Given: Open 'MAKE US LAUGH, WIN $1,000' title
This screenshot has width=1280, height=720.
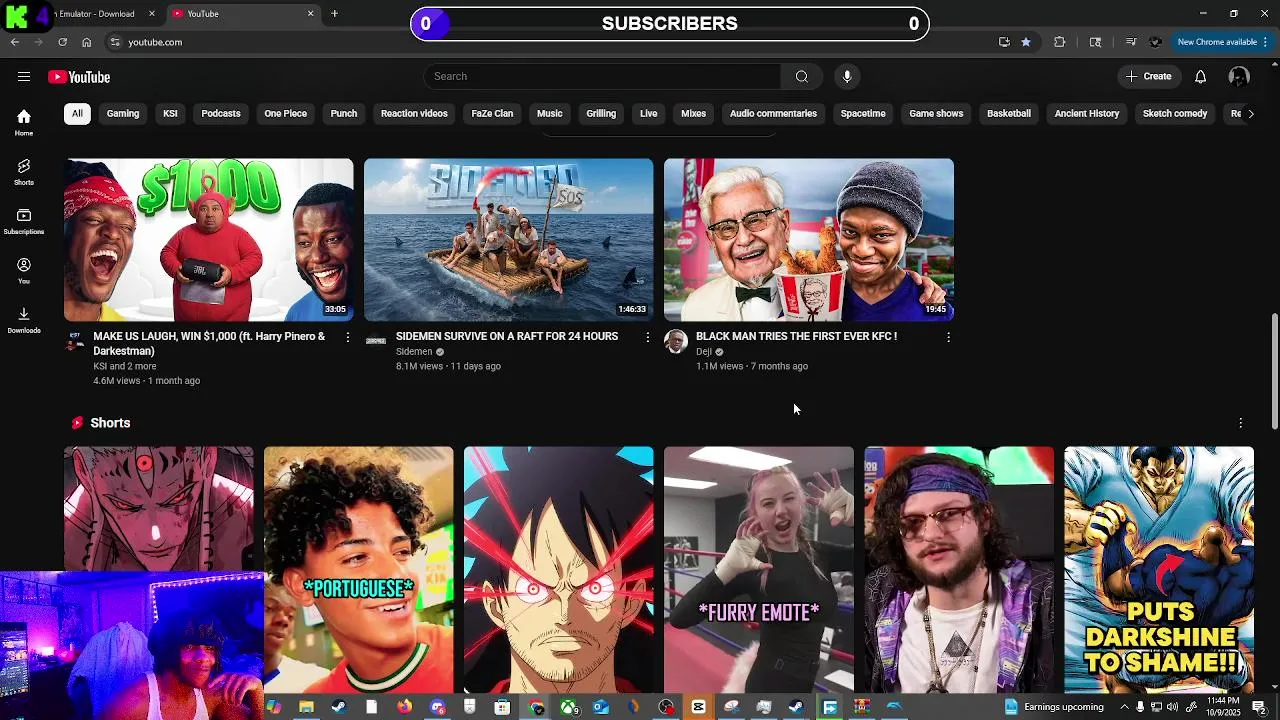Looking at the screenshot, I should click(209, 344).
